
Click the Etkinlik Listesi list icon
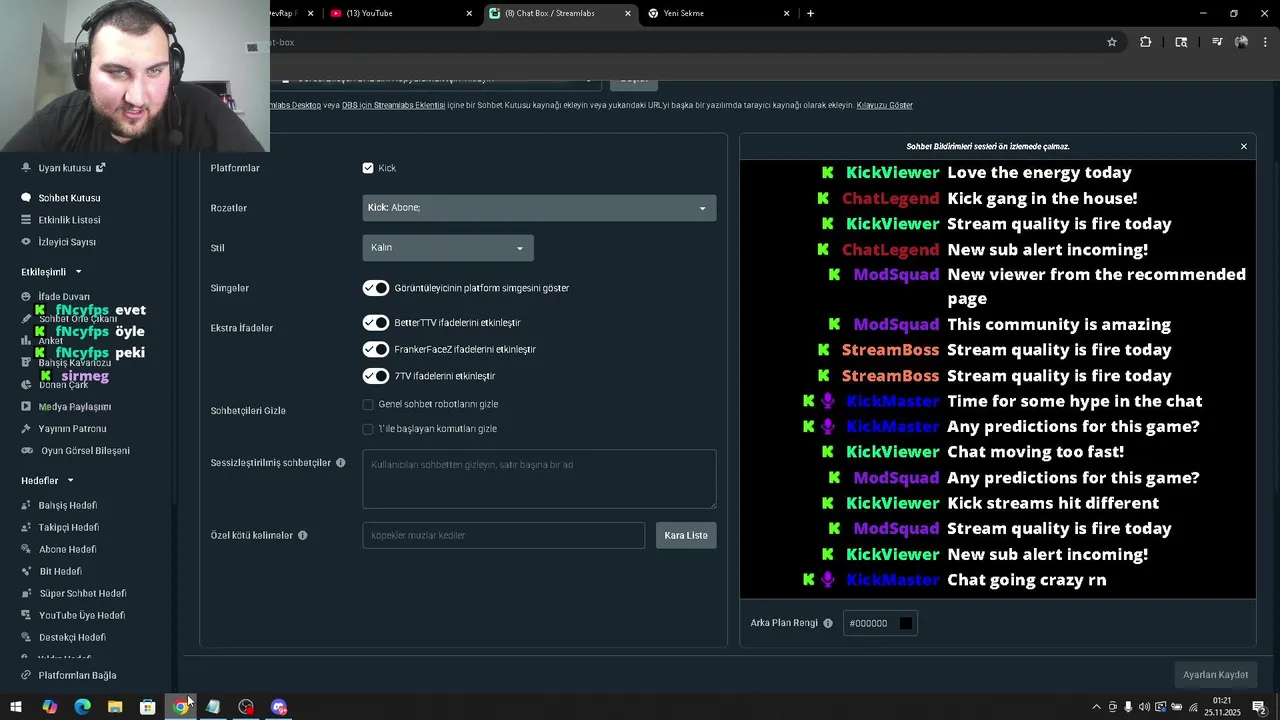click(26, 220)
